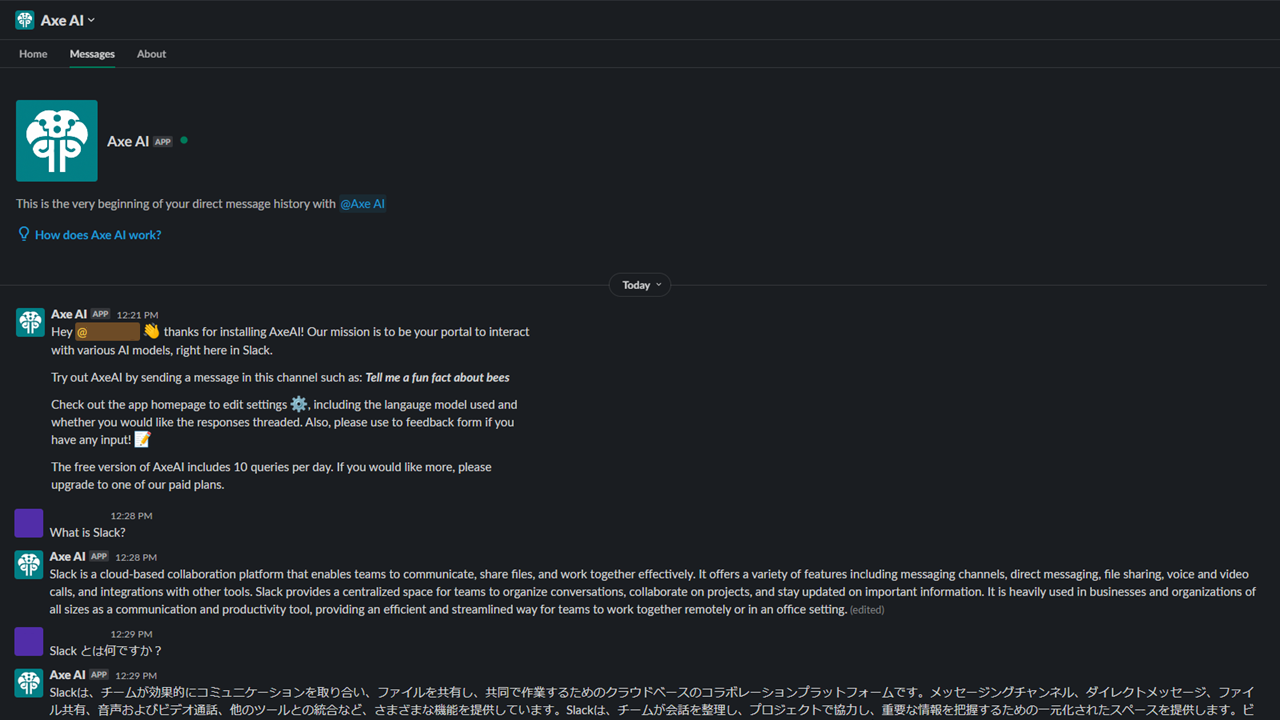1280x720 pixels.
Task: Switch to the Home tab
Action: click(32, 53)
